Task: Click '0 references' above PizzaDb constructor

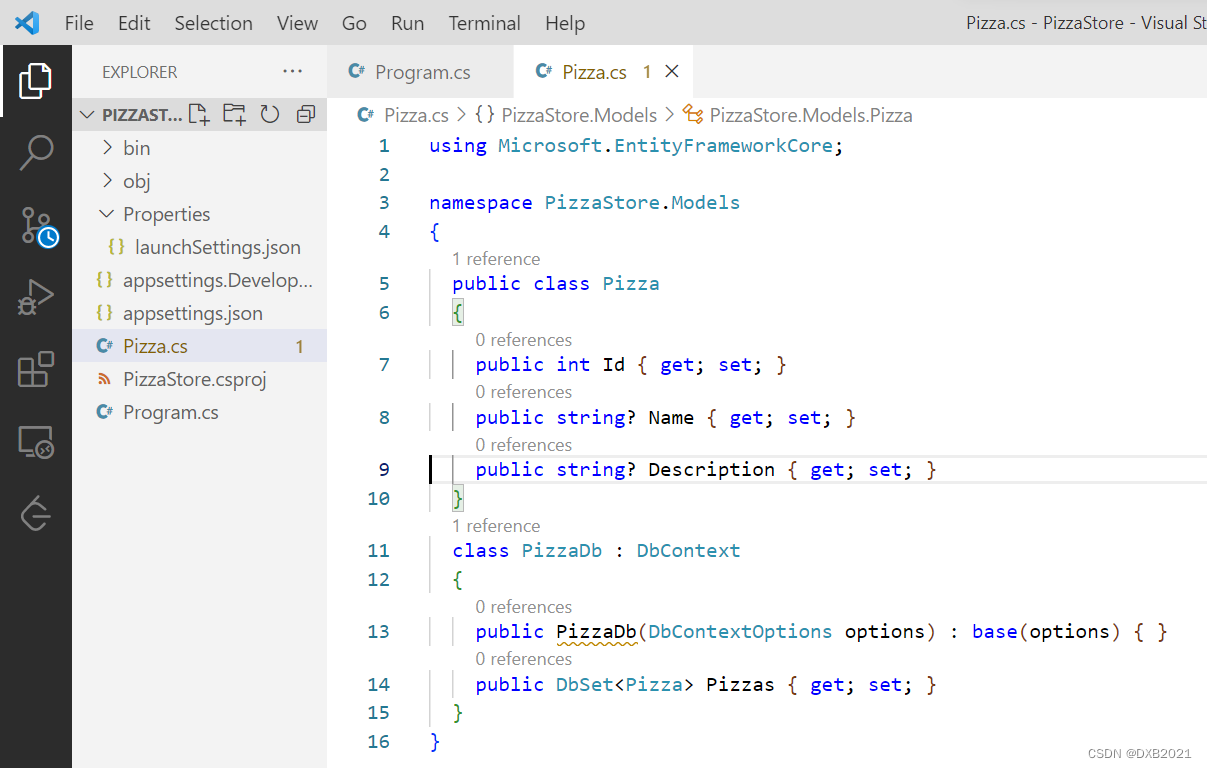Action: [x=524, y=607]
